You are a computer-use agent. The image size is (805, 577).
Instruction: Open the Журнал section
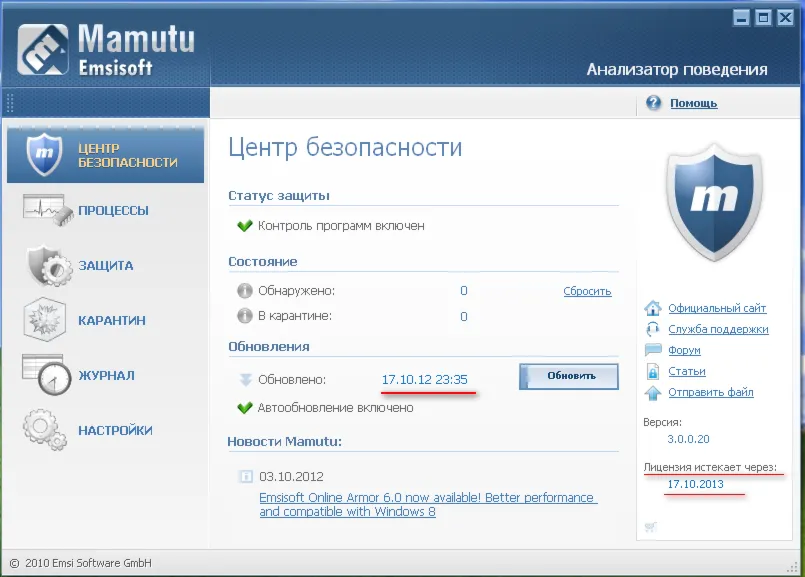click(105, 375)
